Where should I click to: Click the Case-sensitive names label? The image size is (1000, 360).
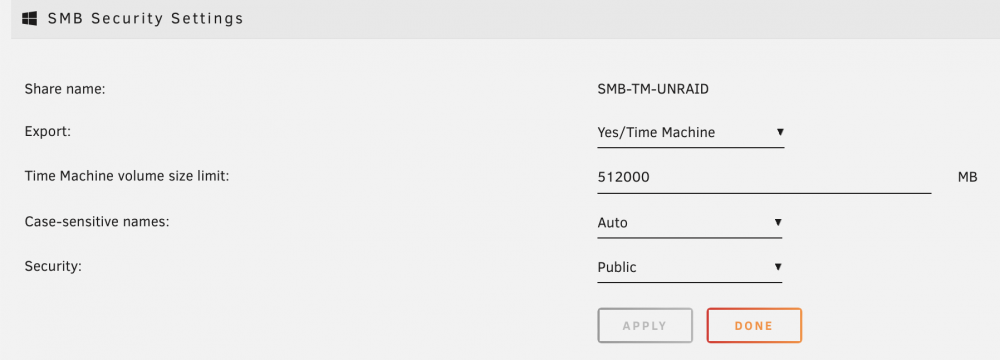pyautogui.click(x=96, y=222)
